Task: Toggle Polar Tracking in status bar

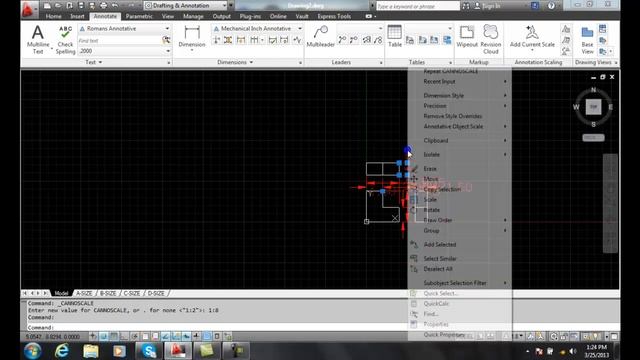Action: tap(135, 336)
